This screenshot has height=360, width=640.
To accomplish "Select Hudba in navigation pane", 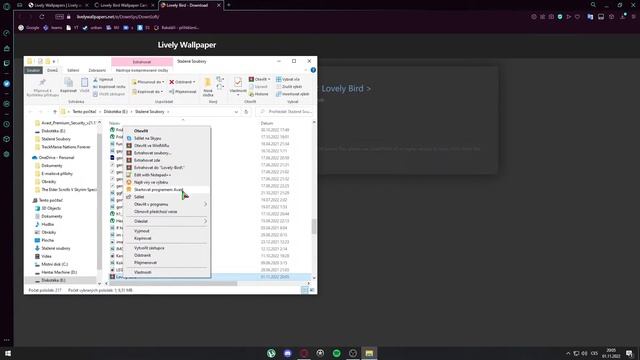I will 47,224.
